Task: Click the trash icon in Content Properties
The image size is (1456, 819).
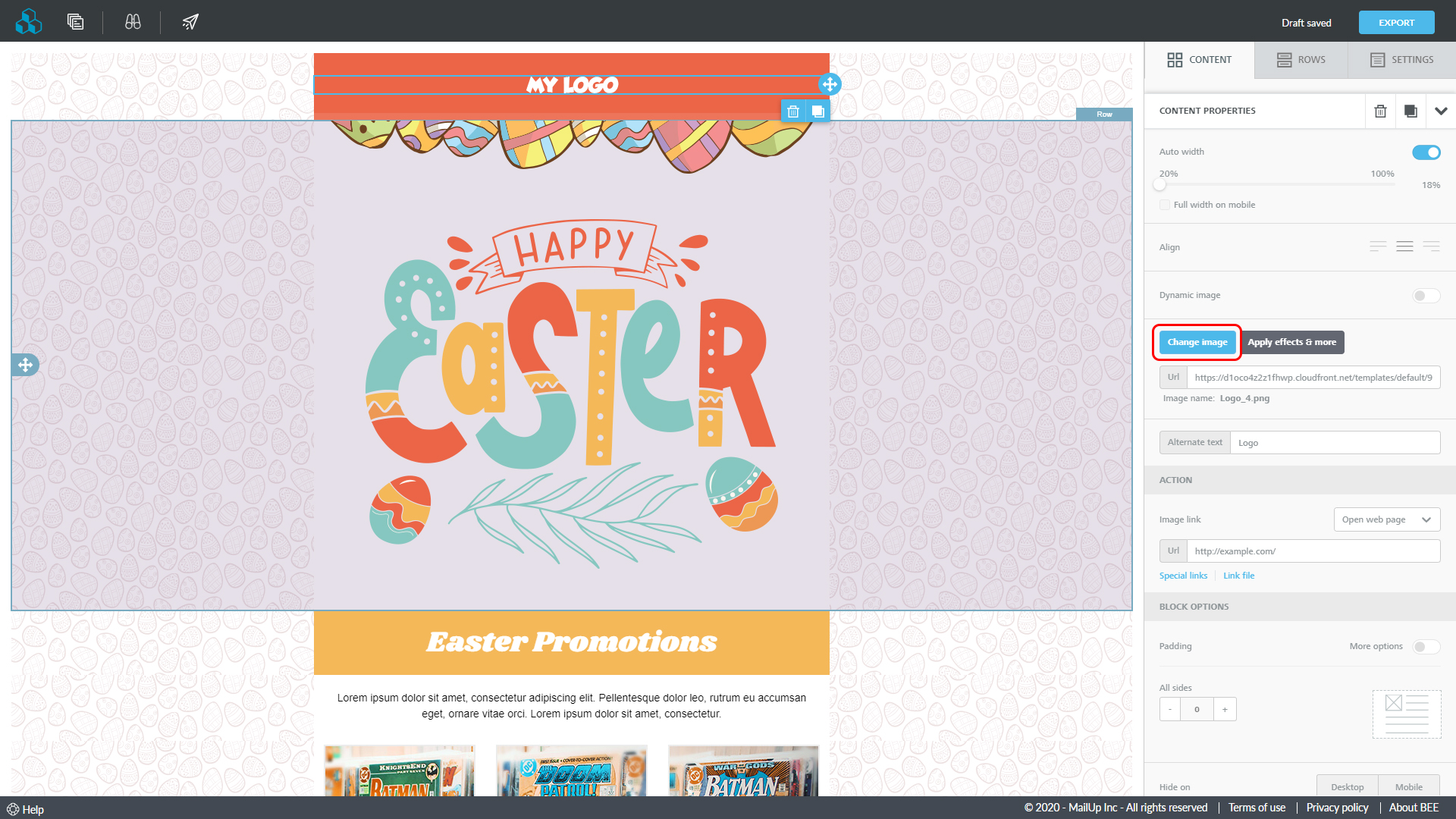Action: 1380,111
